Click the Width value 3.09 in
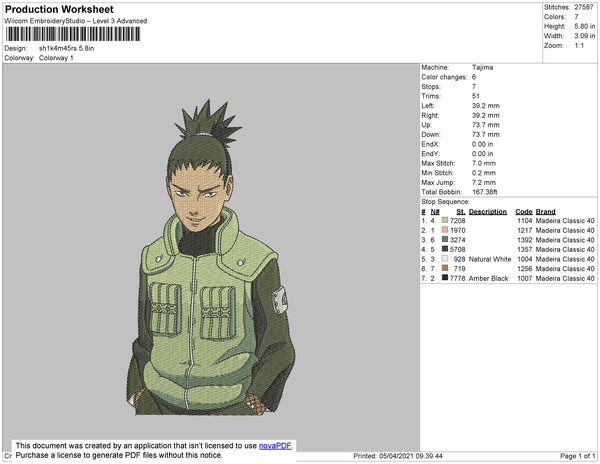600x464 pixels. (584, 36)
